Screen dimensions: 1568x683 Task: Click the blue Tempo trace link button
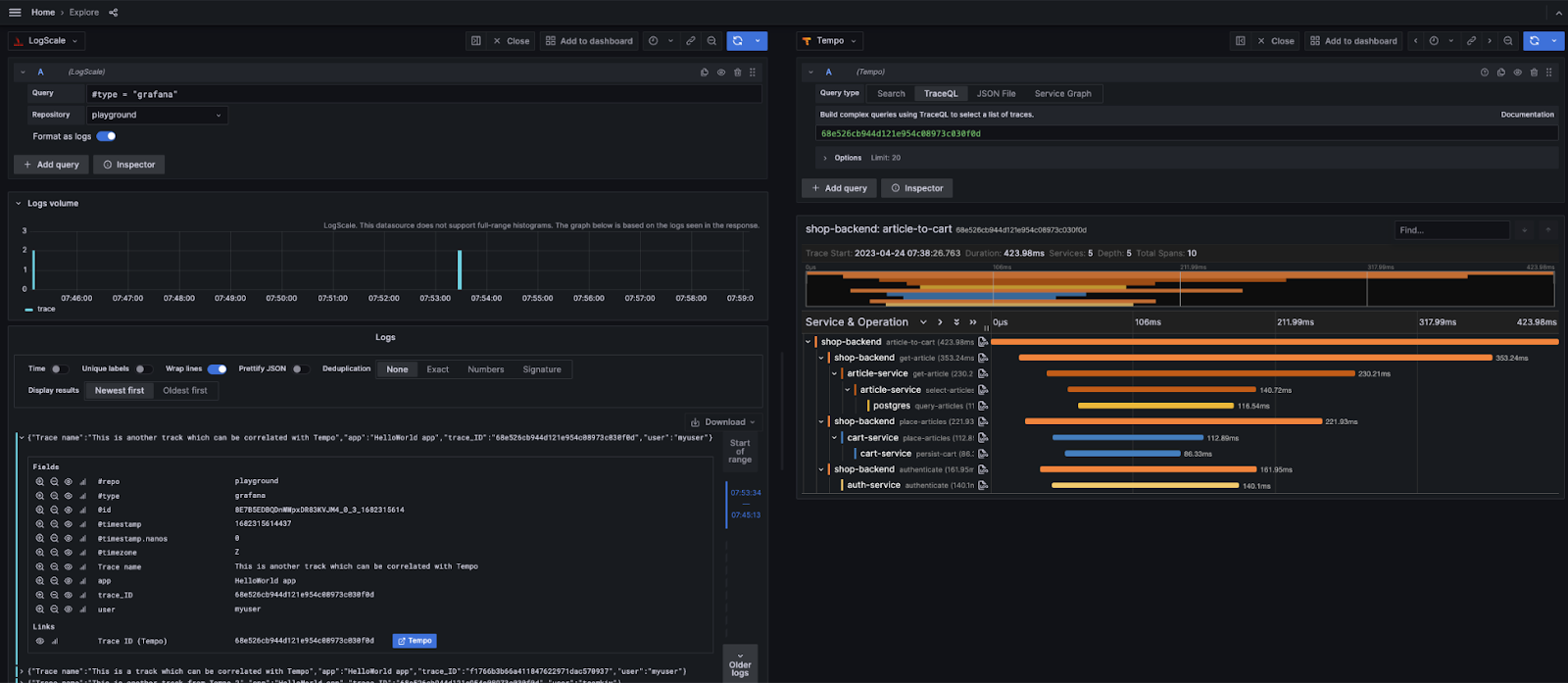pos(415,641)
